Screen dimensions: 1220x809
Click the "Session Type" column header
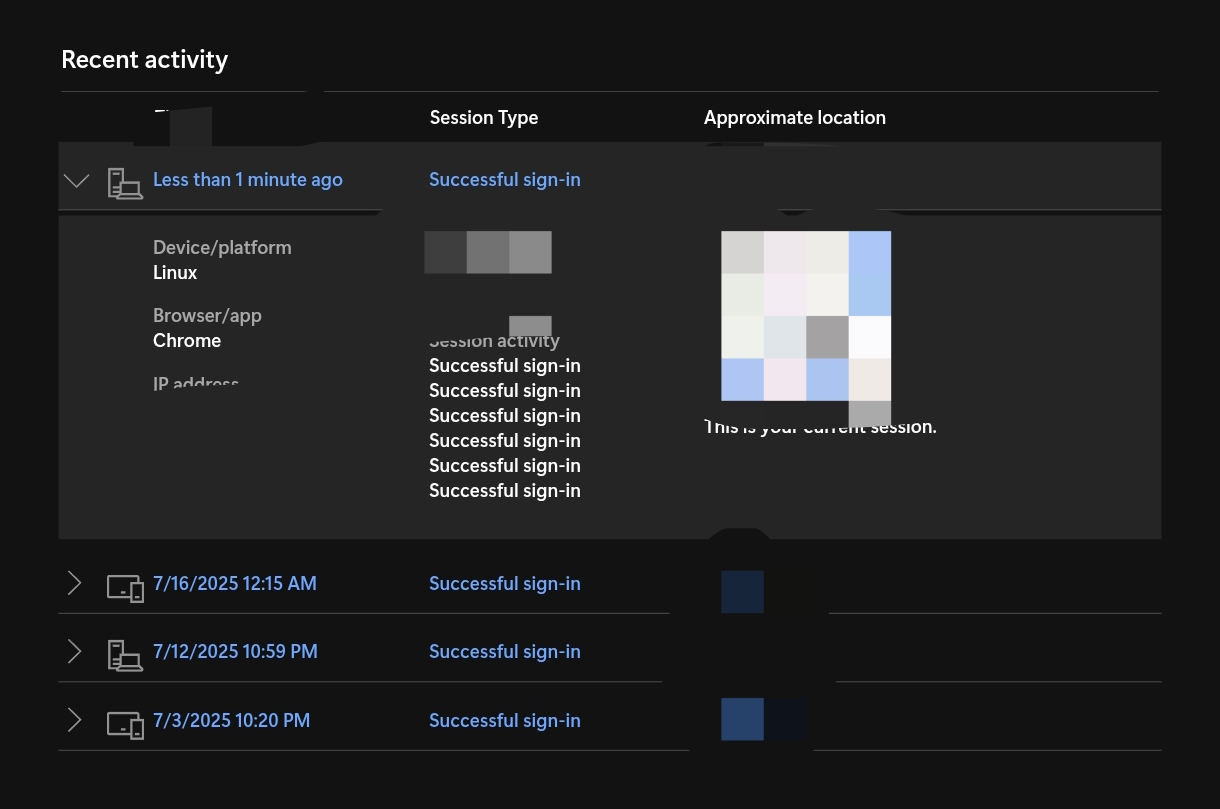(483, 117)
